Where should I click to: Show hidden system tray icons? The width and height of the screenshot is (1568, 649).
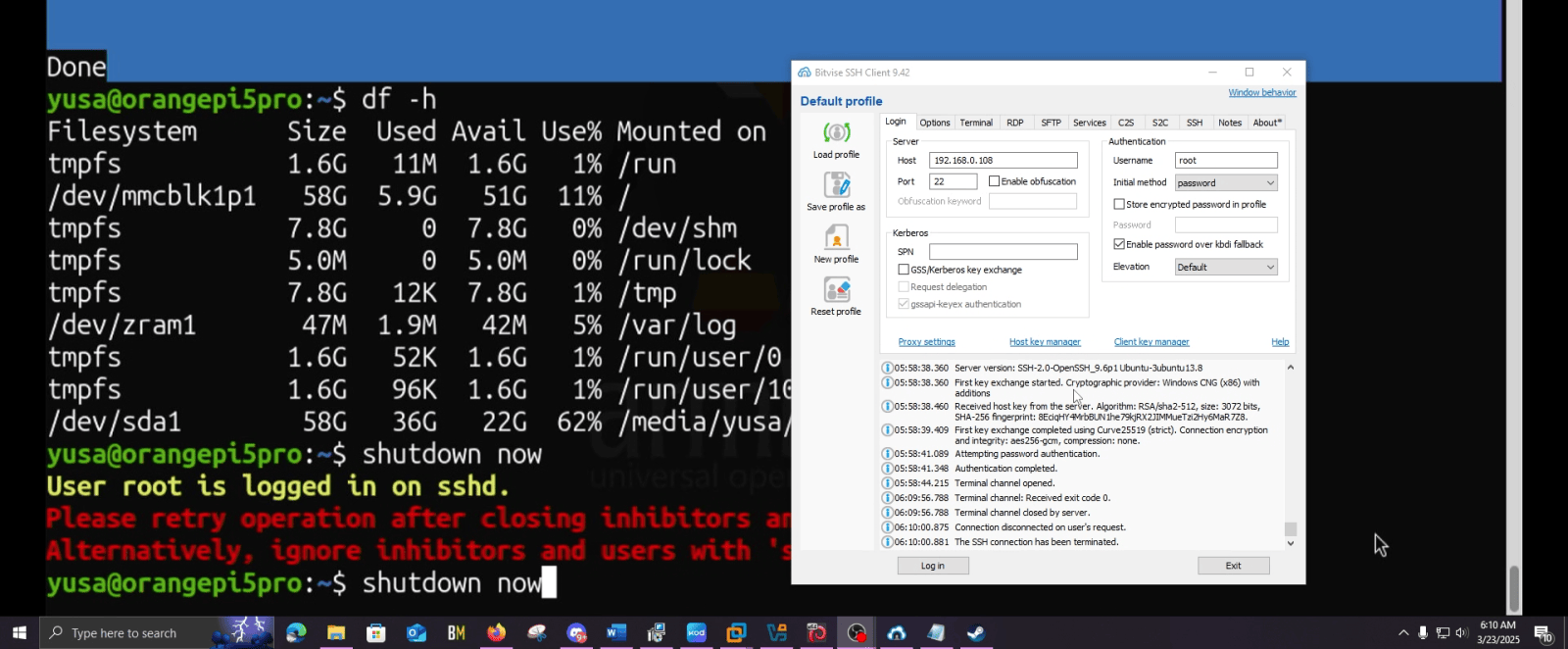[1402, 633]
